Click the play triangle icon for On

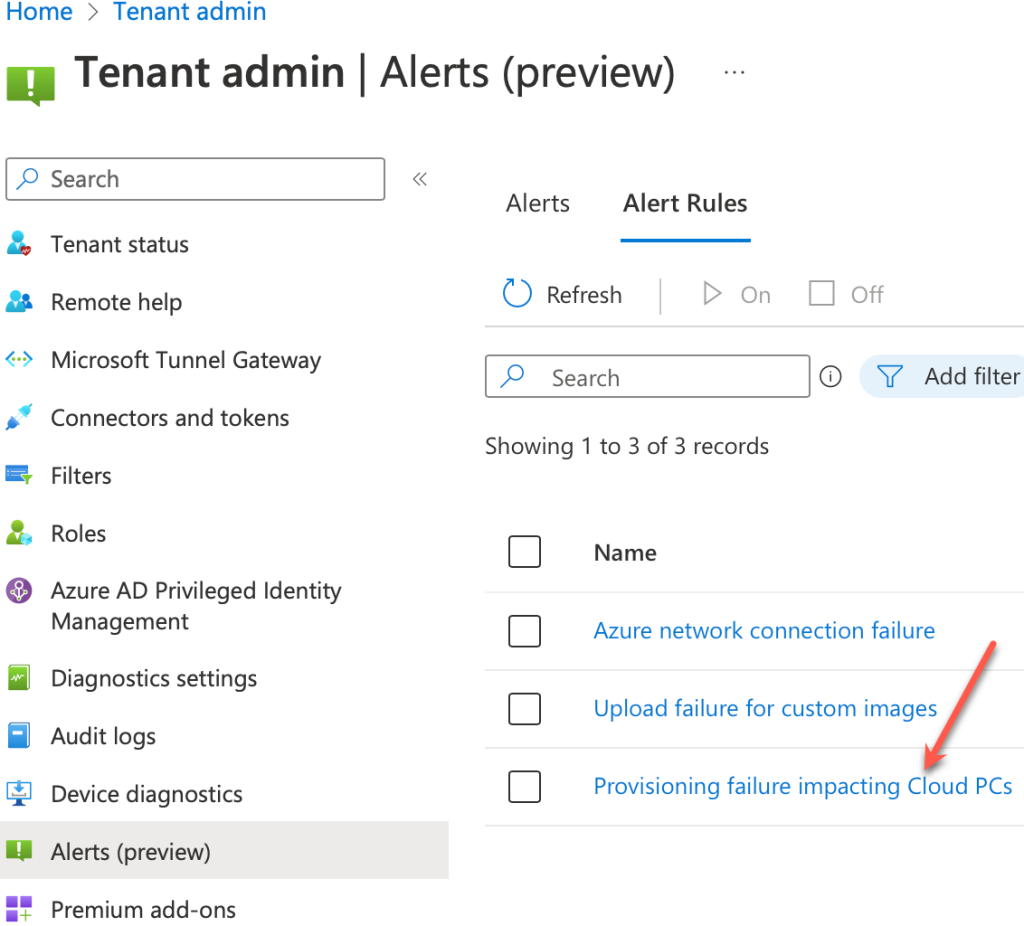(712, 294)
